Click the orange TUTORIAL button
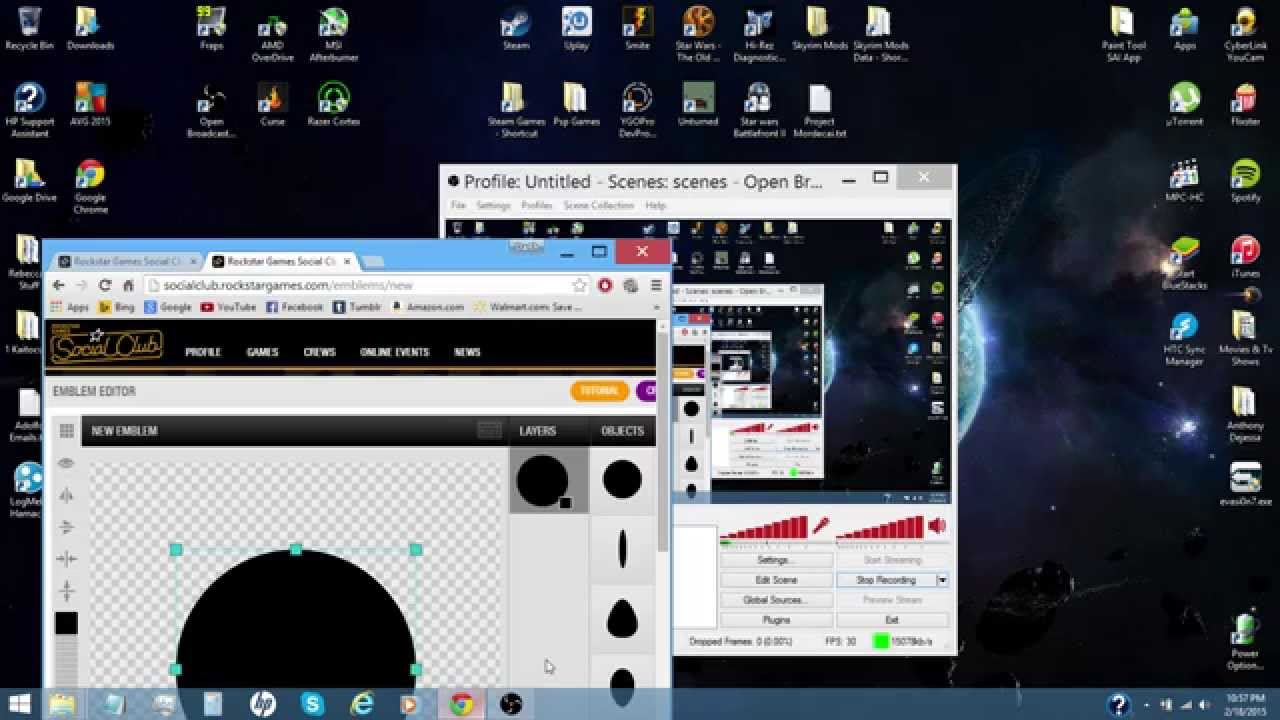This screenshot has width=1280, height=720. (599, 391)
